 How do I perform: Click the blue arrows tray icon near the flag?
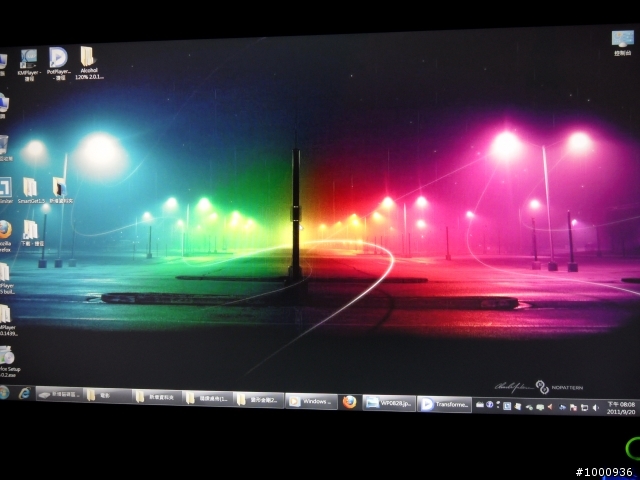562,407
